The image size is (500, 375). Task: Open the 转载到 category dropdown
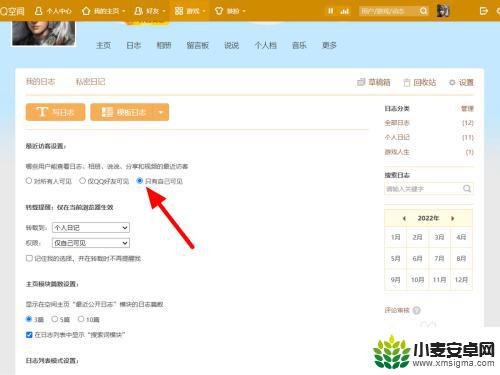[x=91, y=228]
